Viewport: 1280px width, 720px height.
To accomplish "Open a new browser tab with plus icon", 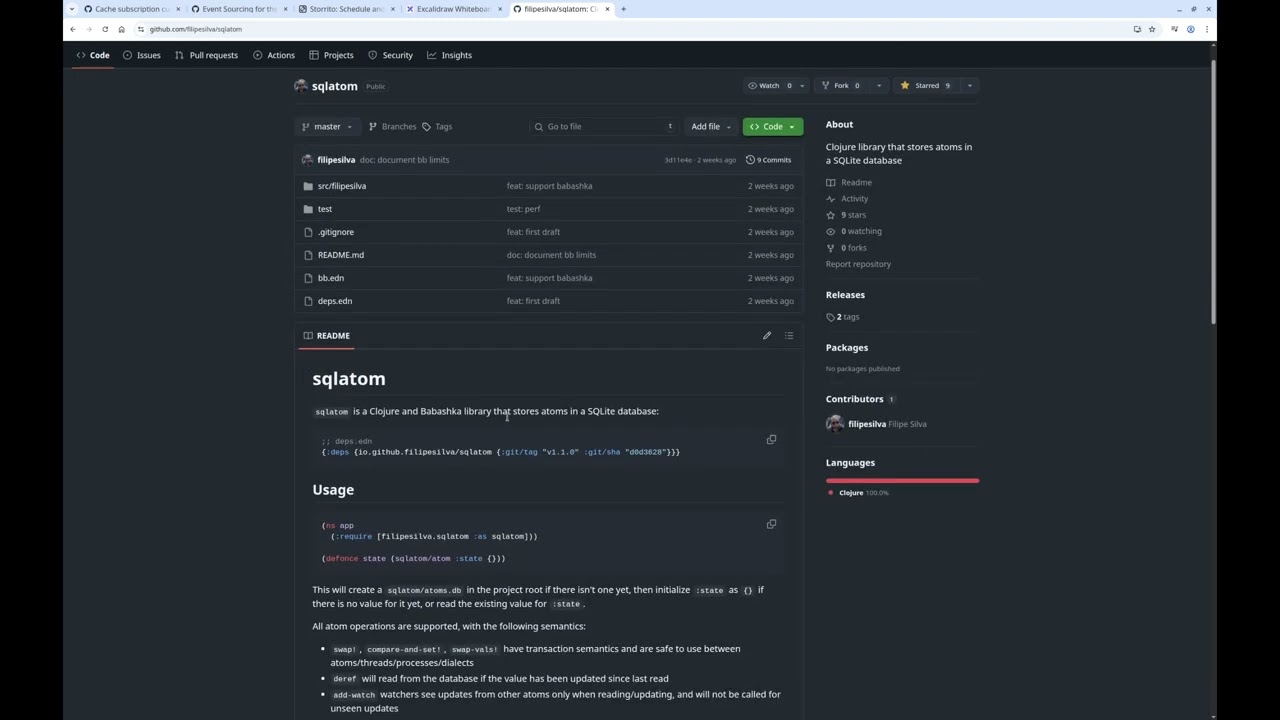I will [623, 9].
